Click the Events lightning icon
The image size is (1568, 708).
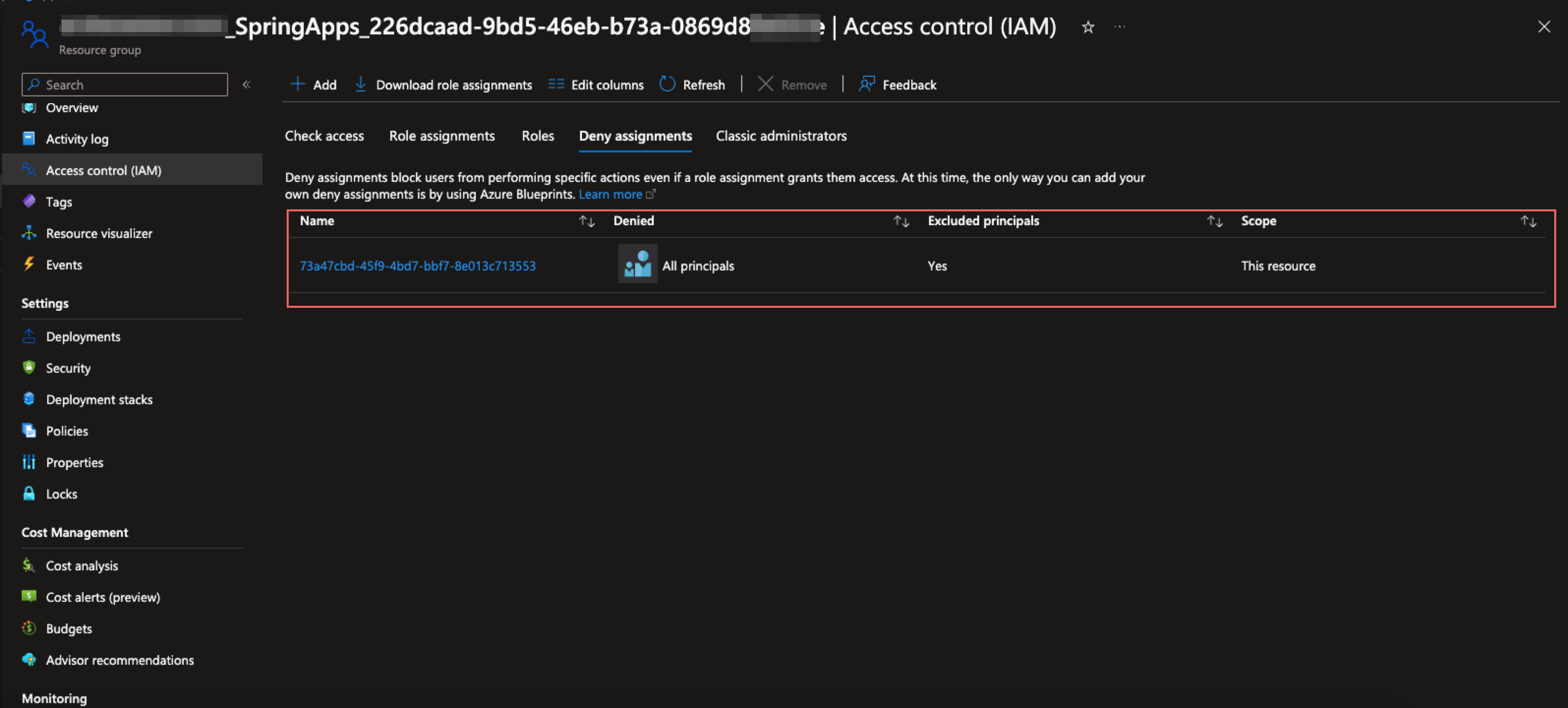click(x=29, y=264)
